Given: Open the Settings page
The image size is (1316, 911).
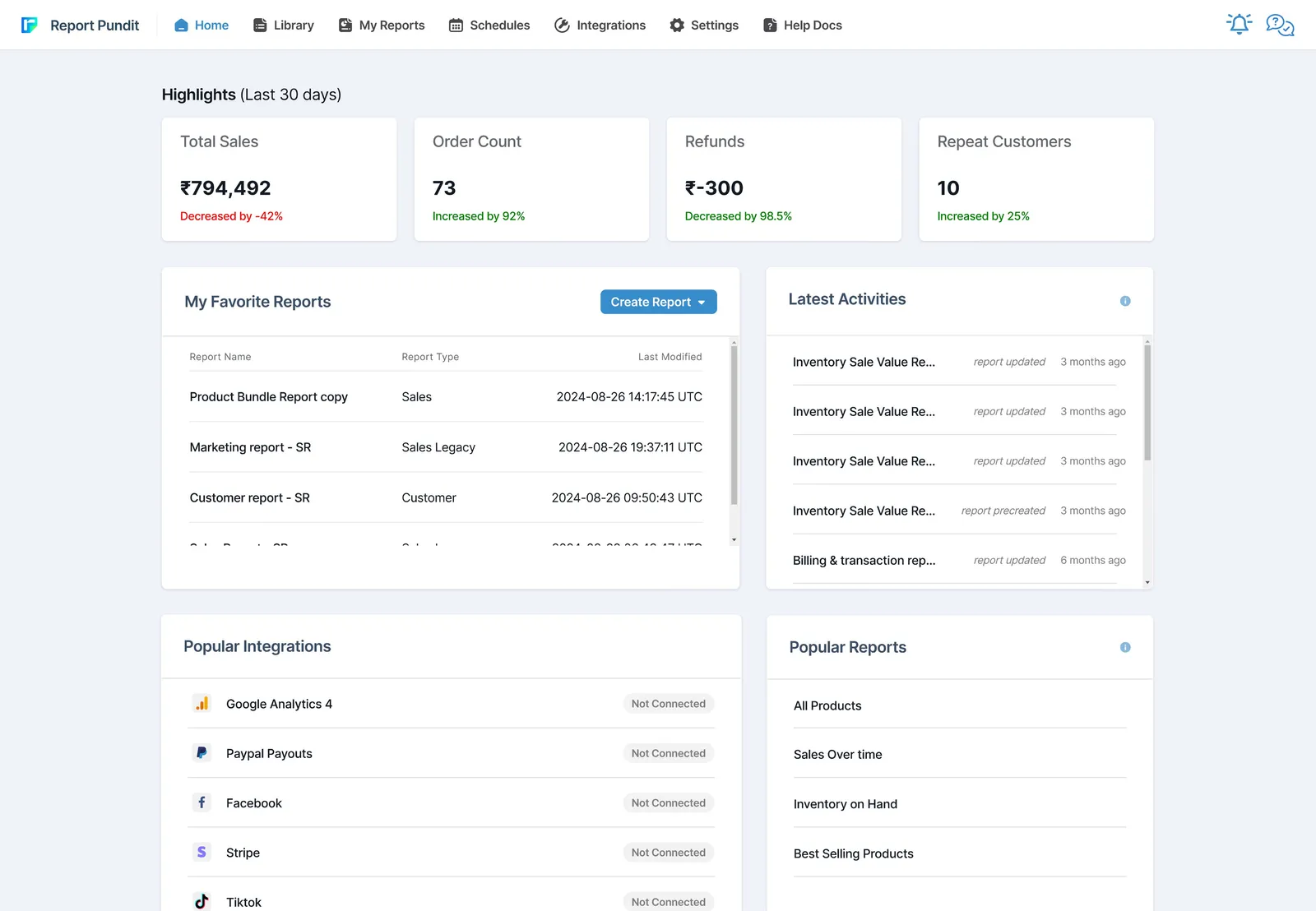Looking at the screenshot, I should [x=704, y=25].
